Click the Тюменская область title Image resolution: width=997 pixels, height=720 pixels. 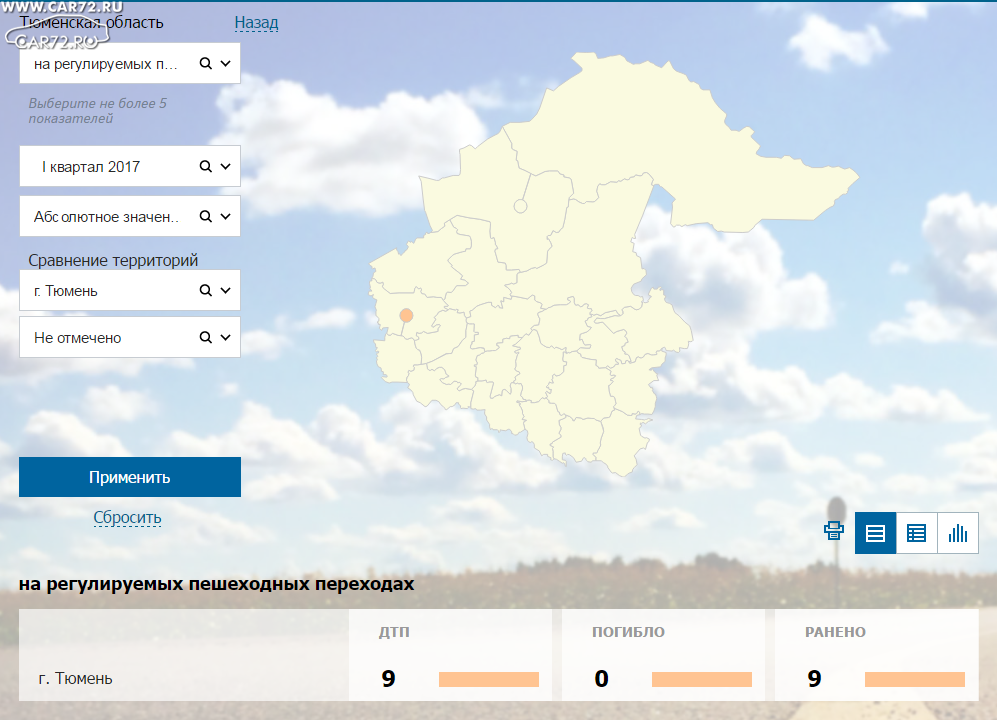[92, 22]
